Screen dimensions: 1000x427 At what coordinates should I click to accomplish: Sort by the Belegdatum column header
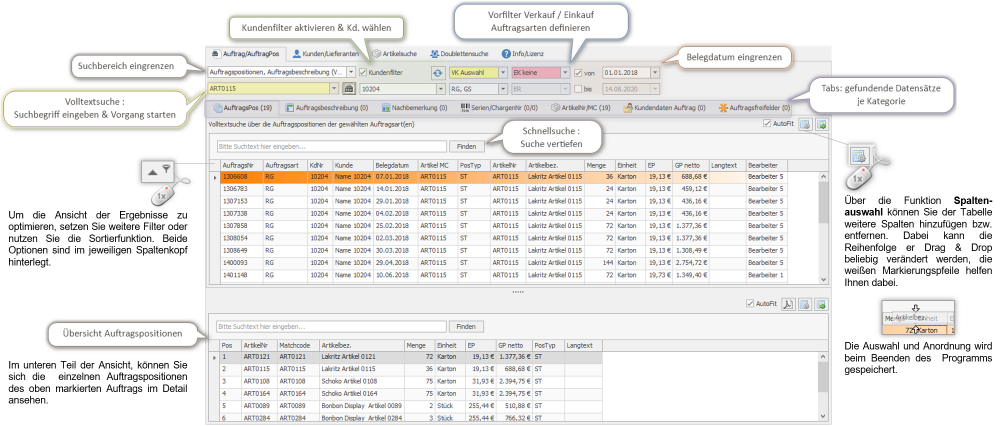pos(395,164)
